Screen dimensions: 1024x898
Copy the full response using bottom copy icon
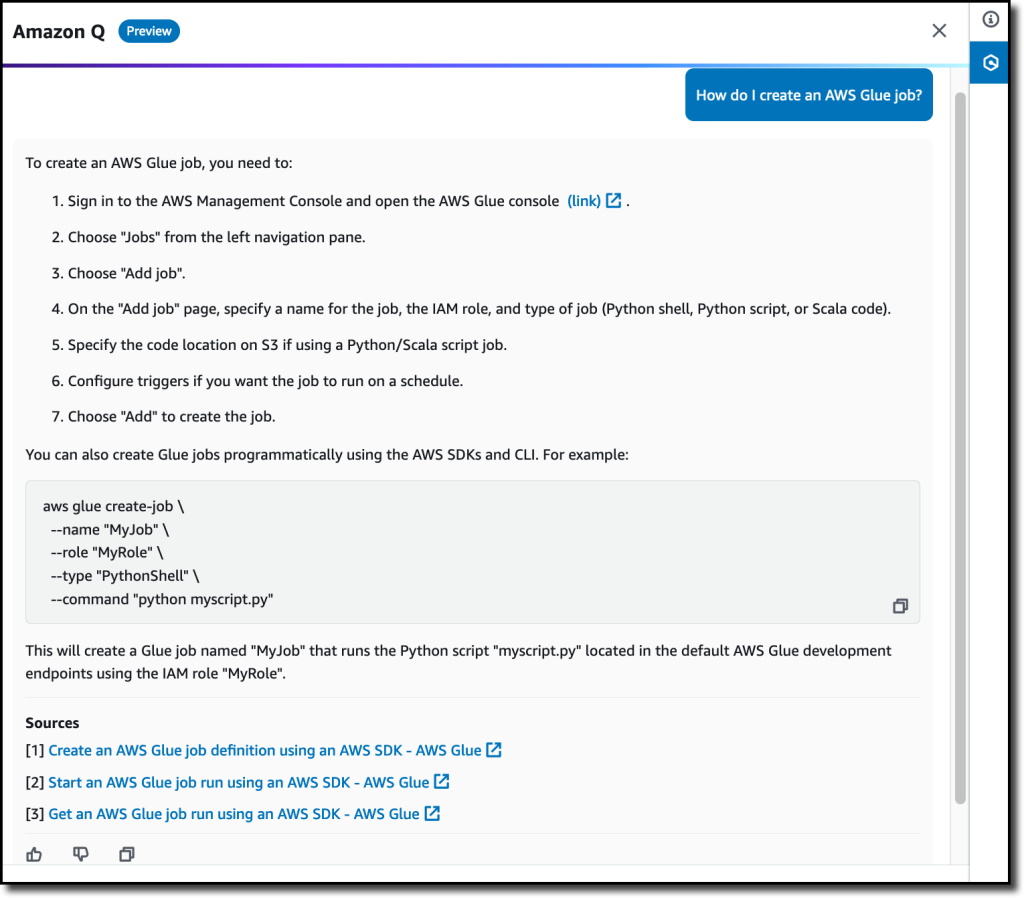point(127,854)
